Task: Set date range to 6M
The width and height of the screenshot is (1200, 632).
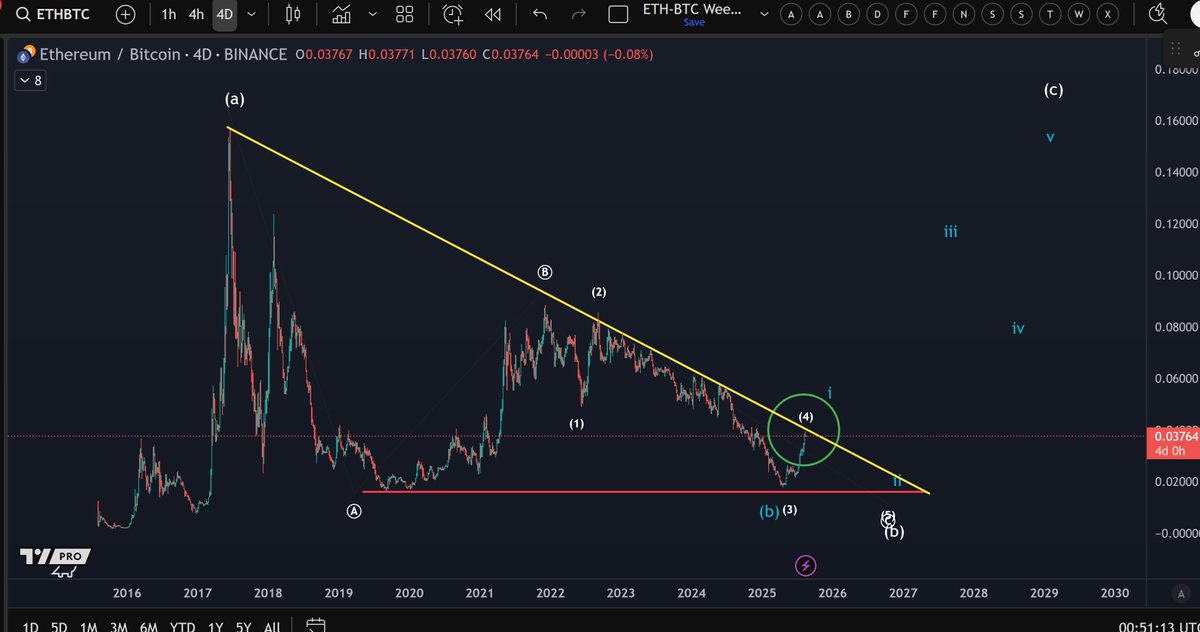Action: (149, 626)
